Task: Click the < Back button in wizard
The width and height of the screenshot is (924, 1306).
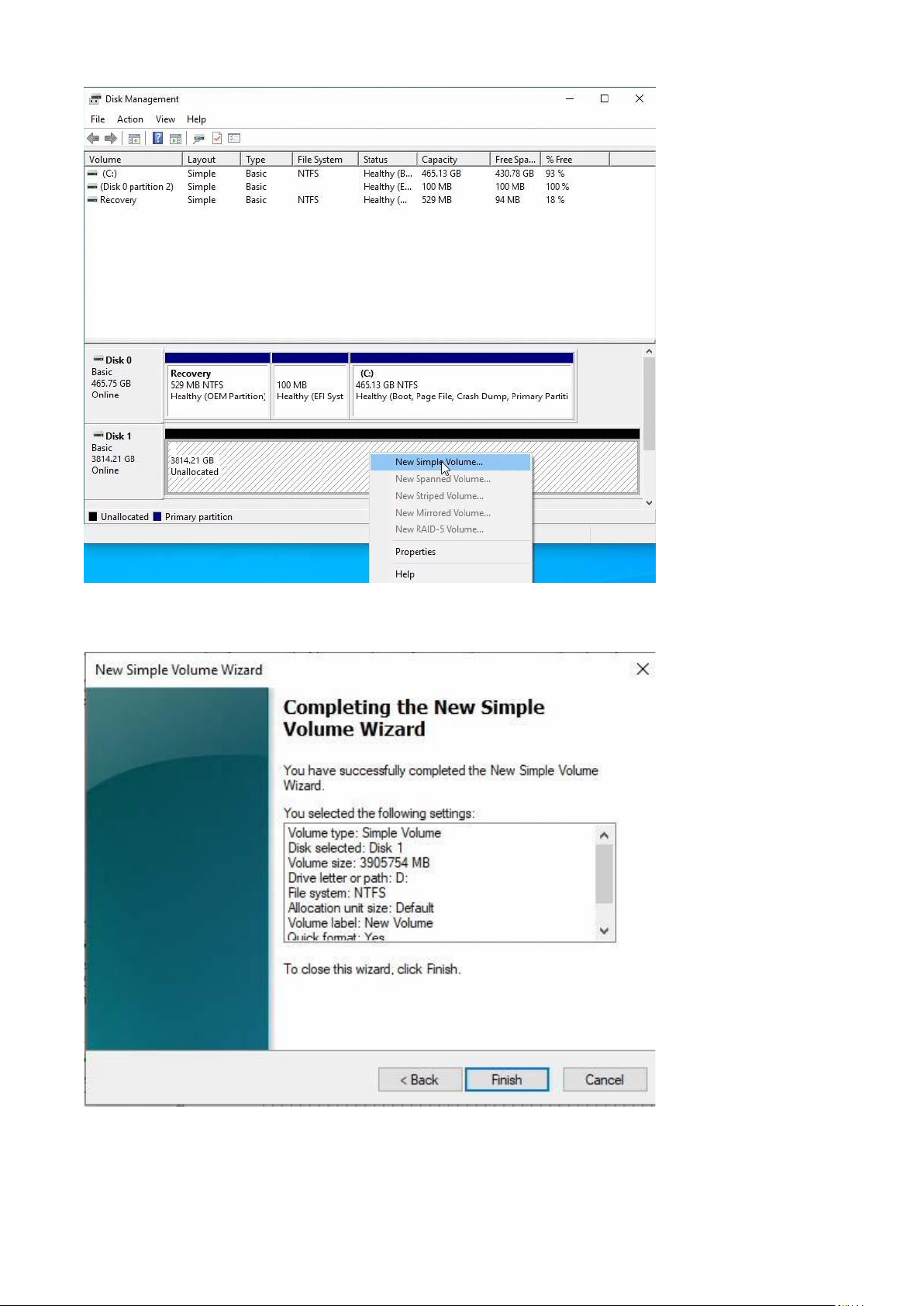Action: point(420,1080)
